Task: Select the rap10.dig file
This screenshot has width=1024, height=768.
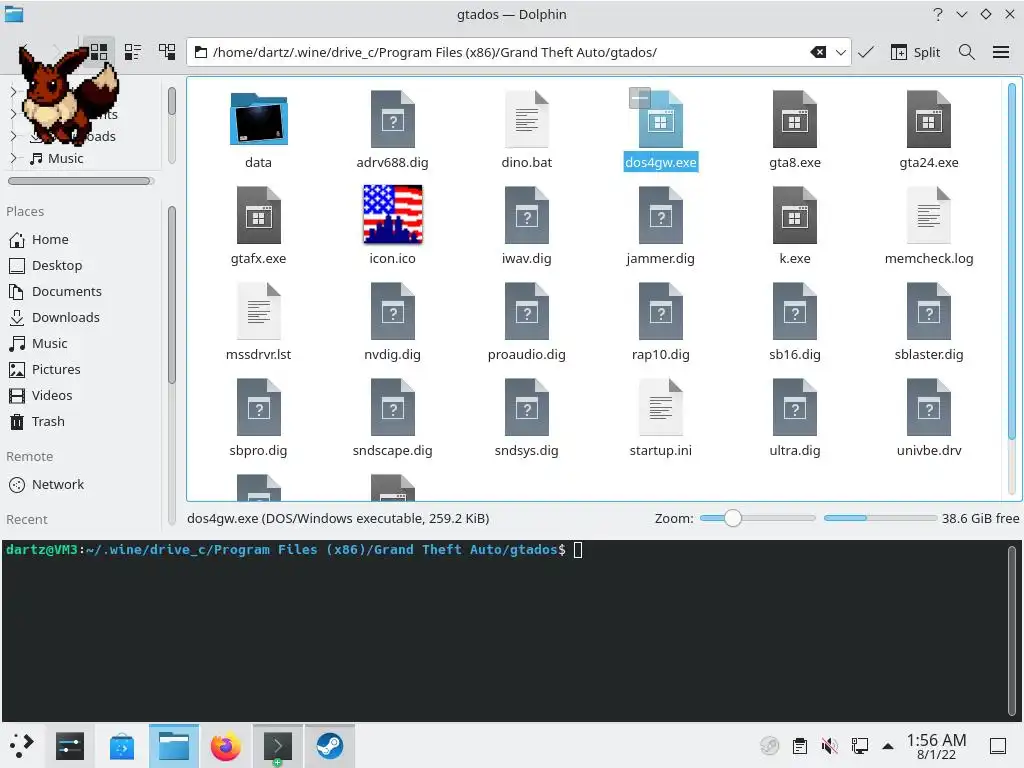Action: tap(660, 322)
